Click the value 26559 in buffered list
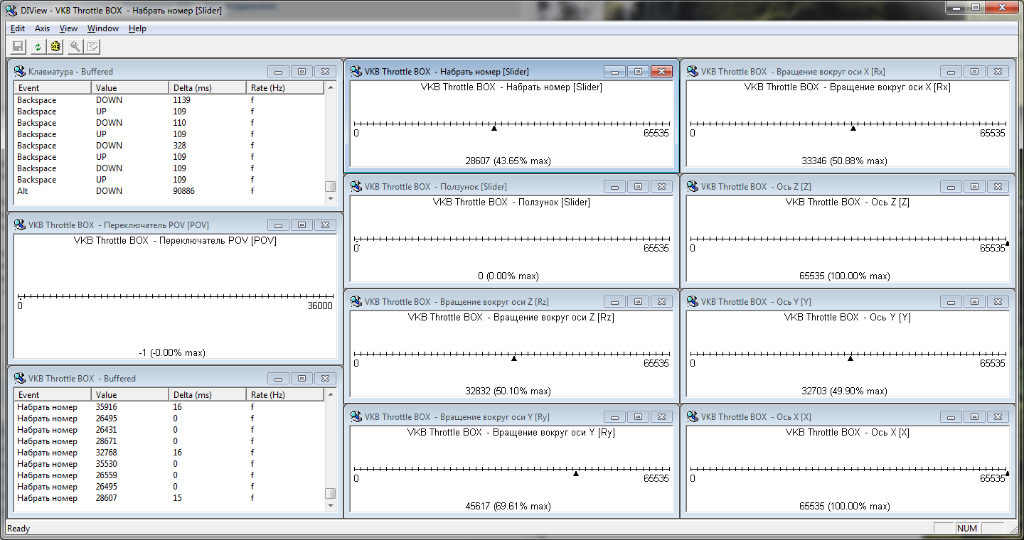1024x540 pixels. point(106,475)
